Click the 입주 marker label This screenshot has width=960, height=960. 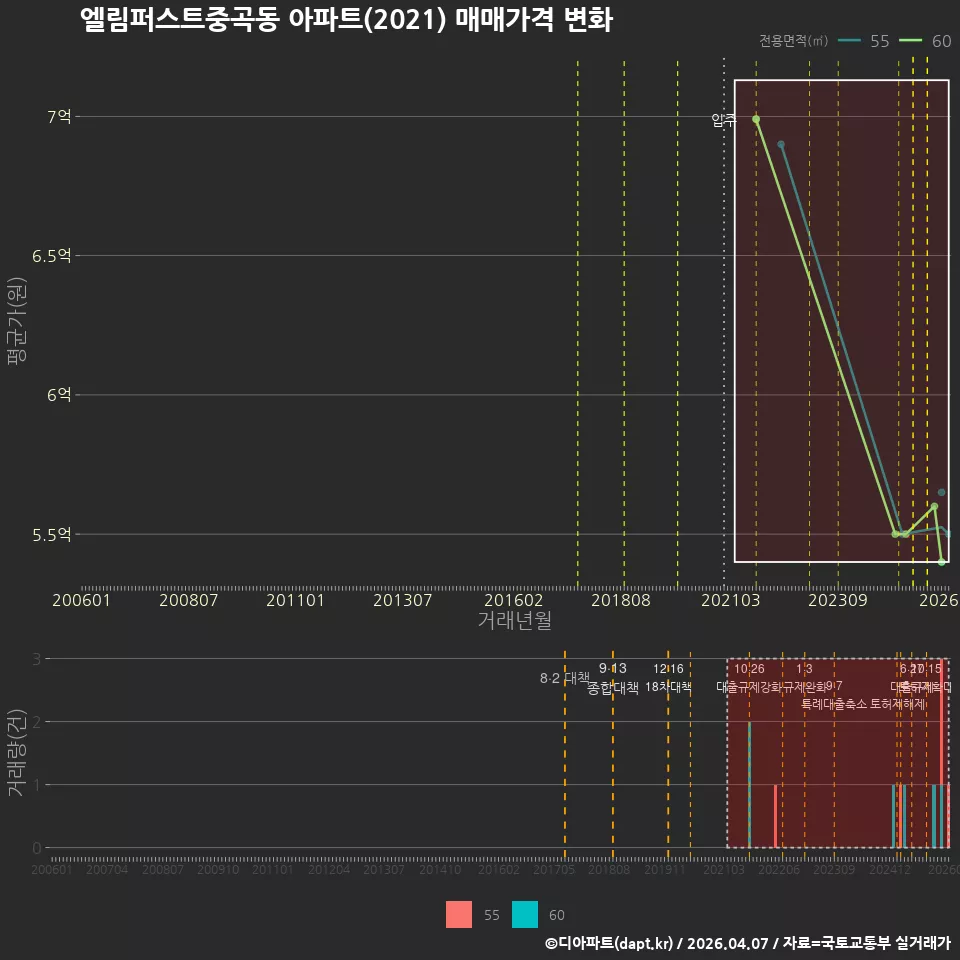(x=724, y=120)
